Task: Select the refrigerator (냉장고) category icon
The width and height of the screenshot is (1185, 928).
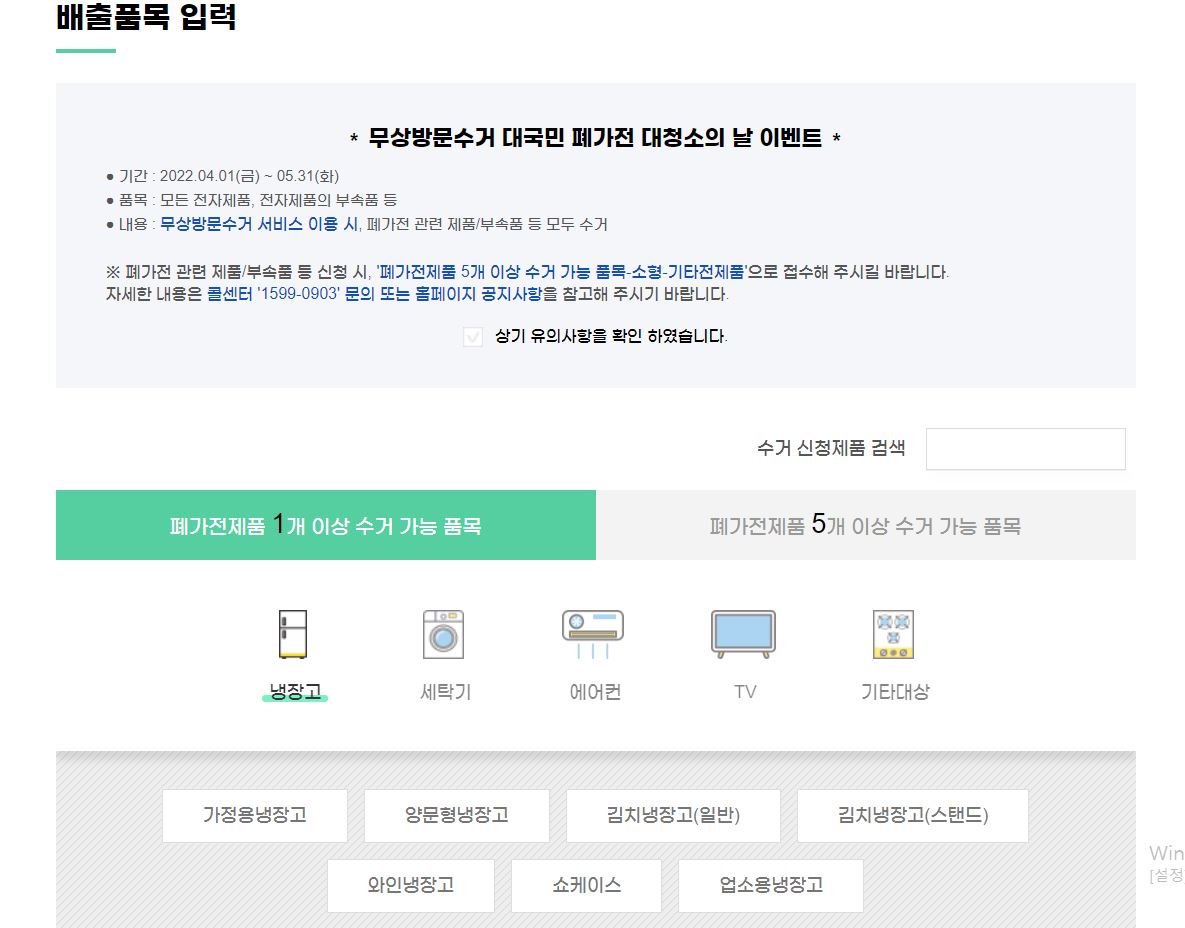Action: click(292, 634)
